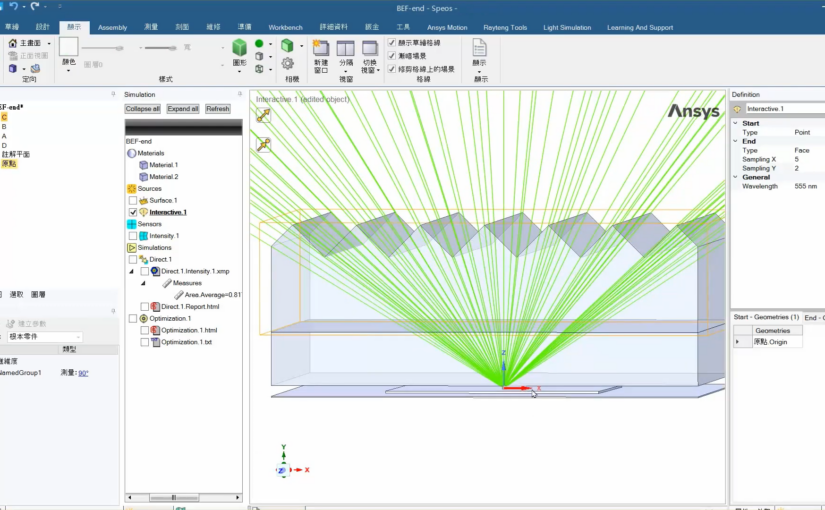Click the Interactive.1 name field in Definition
The image size is (825, 510).
tap(785, 108)
